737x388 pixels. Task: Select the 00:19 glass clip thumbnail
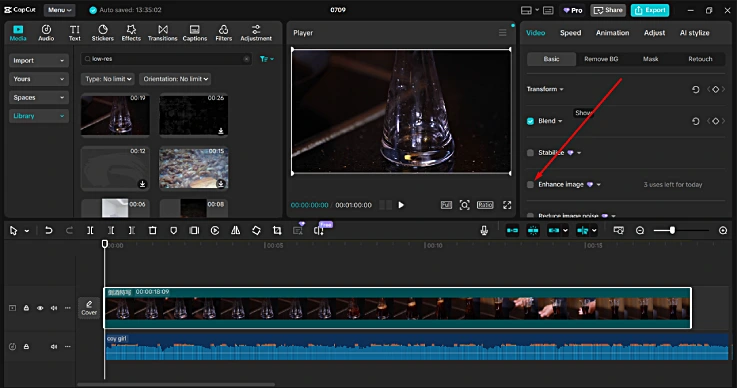[115, 115]
